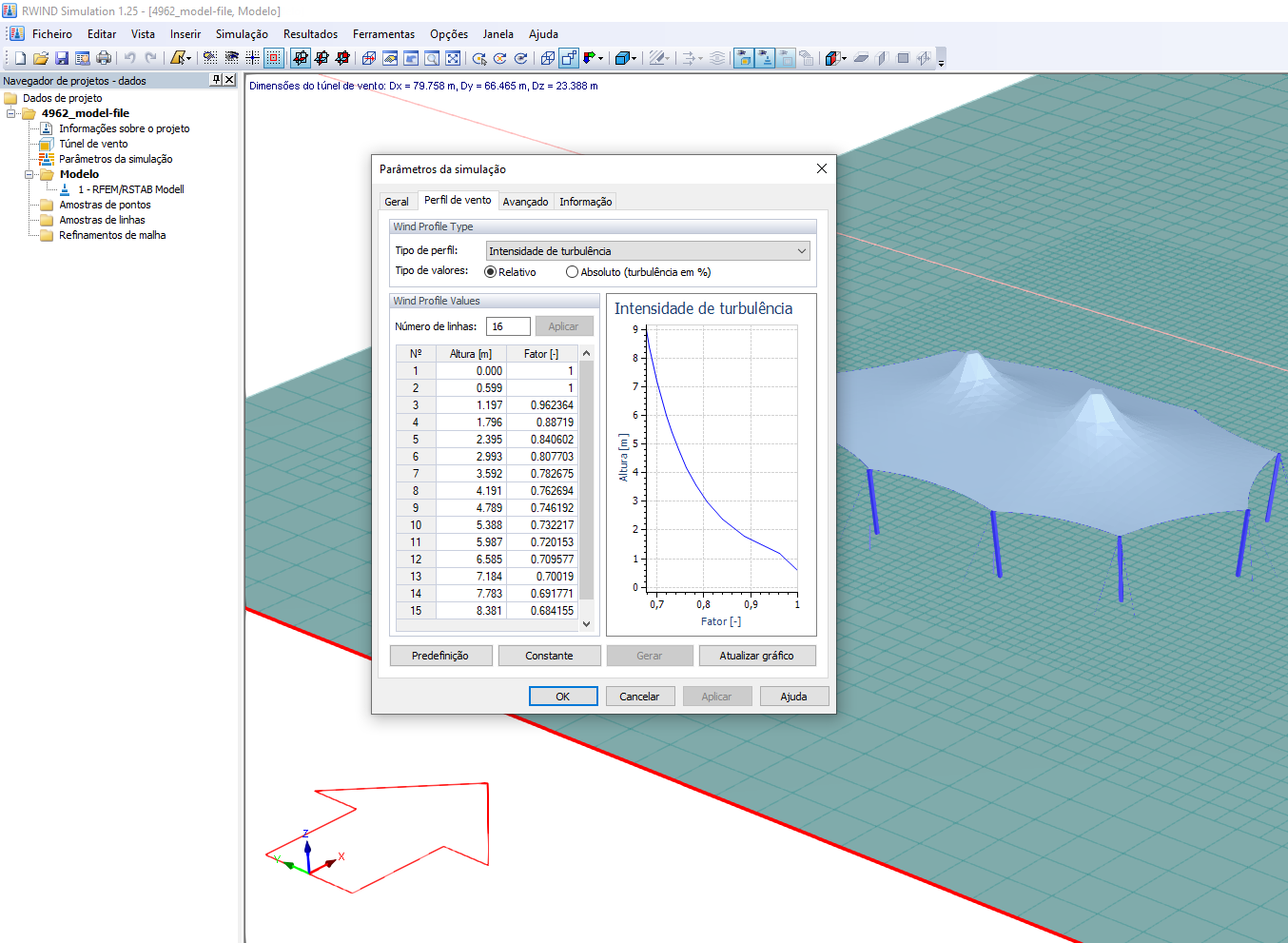Select the Perfil de vento tab

tap(458, 200)
